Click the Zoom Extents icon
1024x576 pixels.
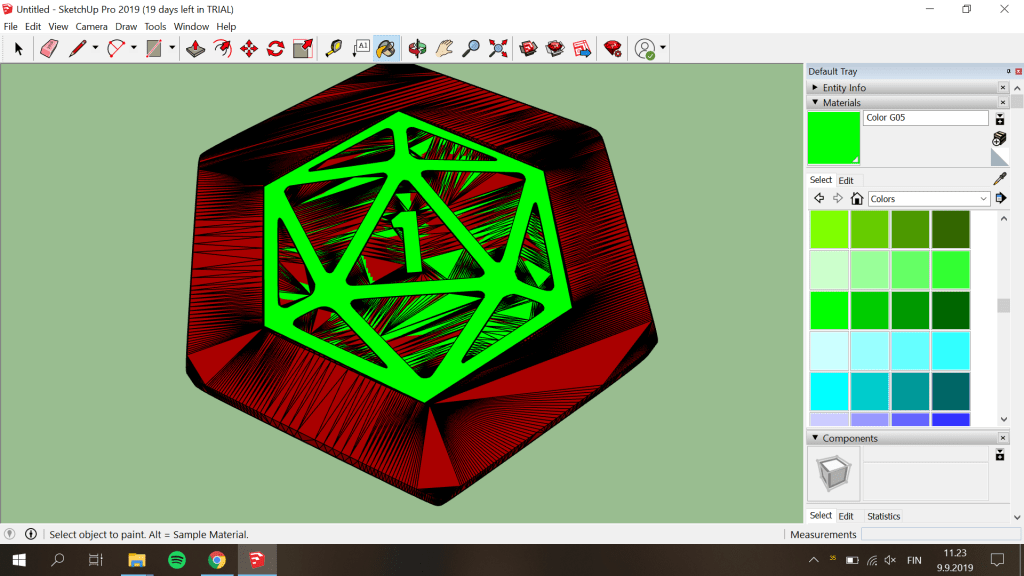498,48
